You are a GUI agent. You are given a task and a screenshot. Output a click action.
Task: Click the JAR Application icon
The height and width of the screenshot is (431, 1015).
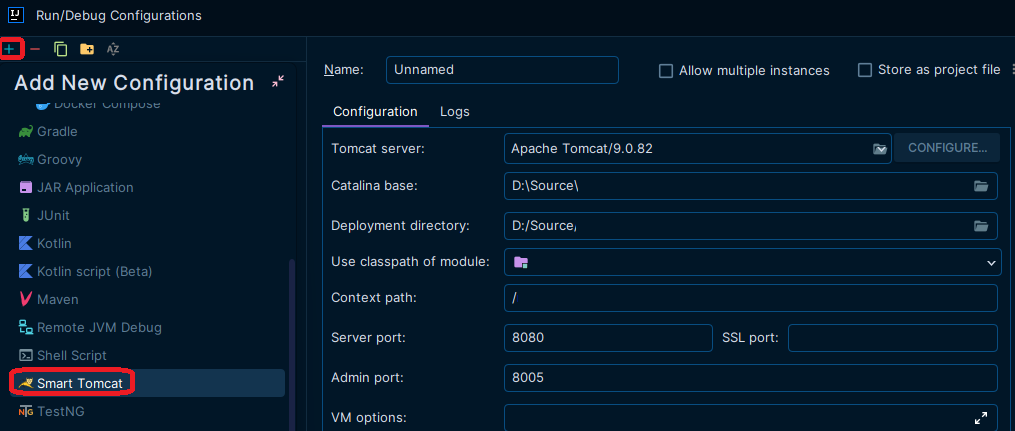(x=26, y=188)
